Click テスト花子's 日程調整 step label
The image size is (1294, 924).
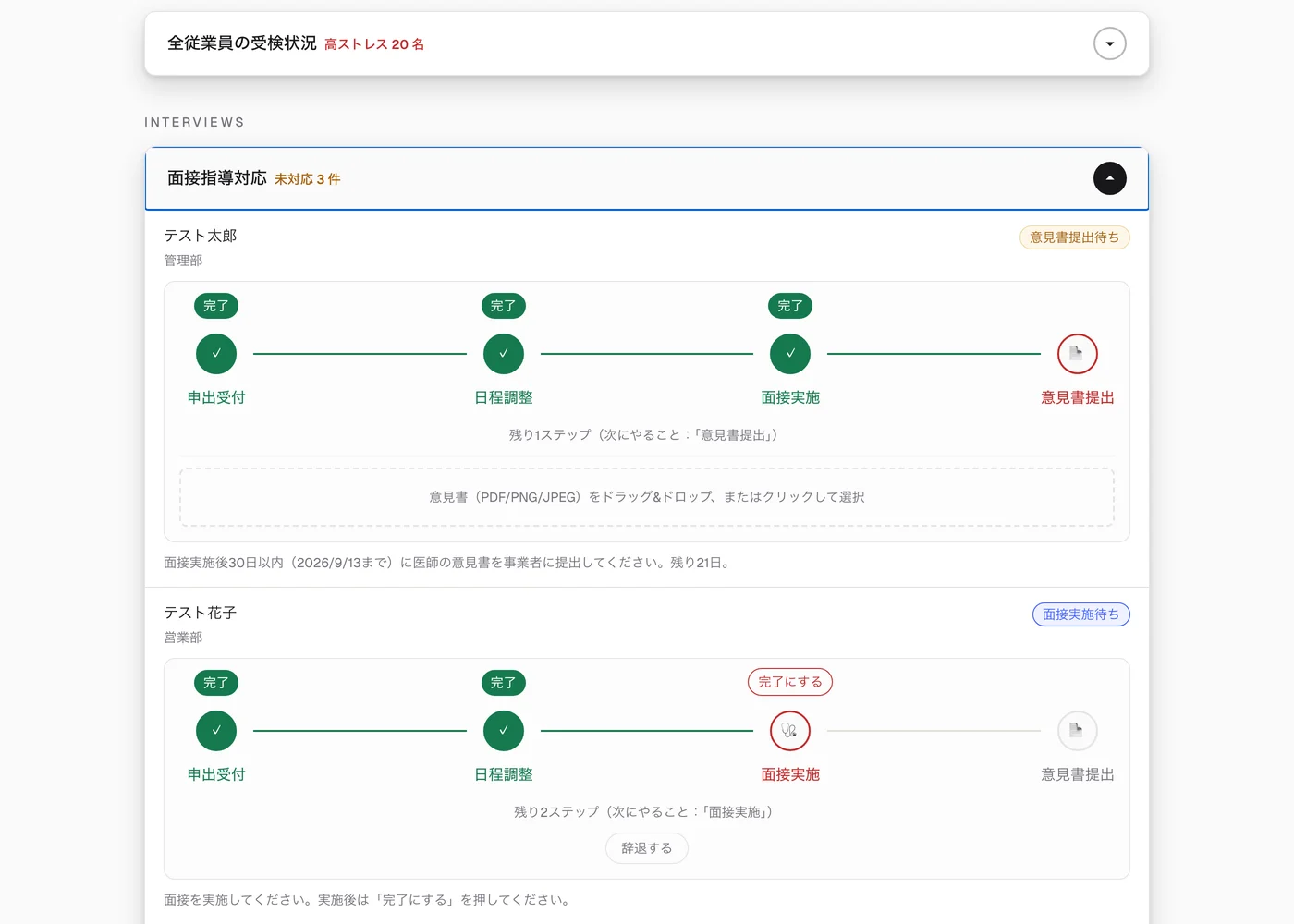[504, 774]
